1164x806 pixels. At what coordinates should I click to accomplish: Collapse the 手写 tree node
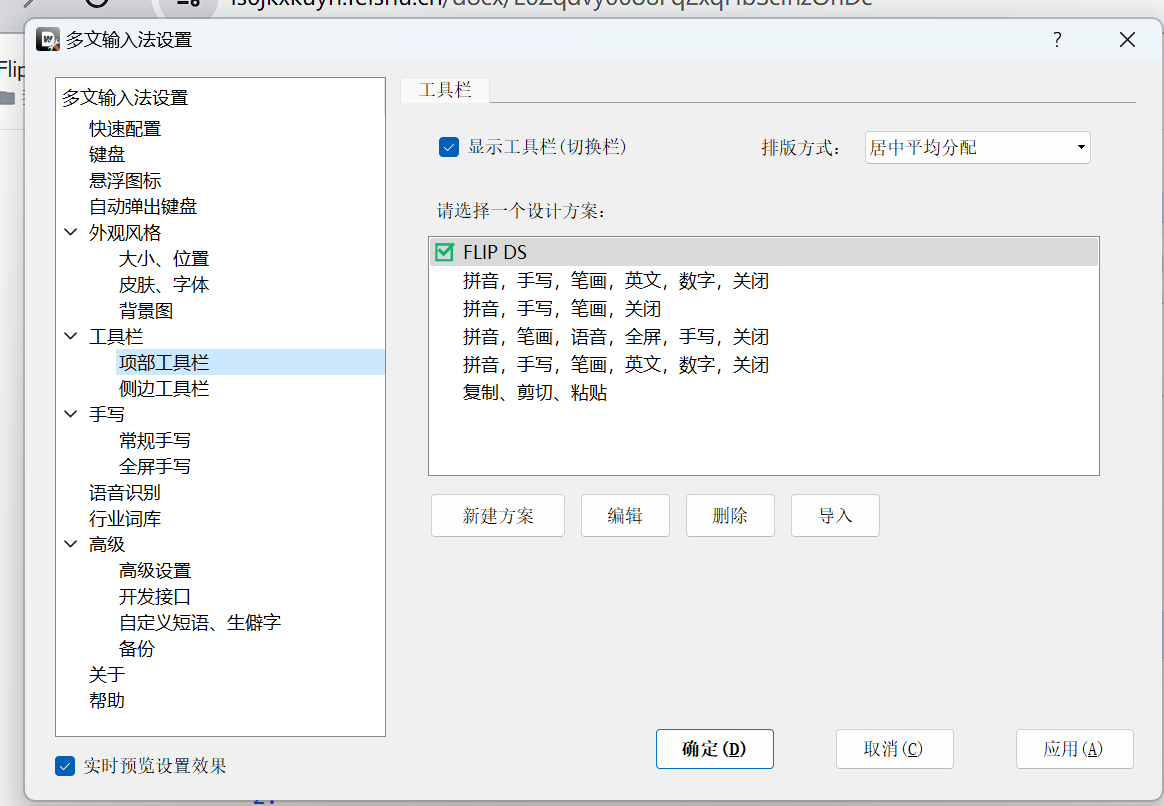(x=71, y=414)
